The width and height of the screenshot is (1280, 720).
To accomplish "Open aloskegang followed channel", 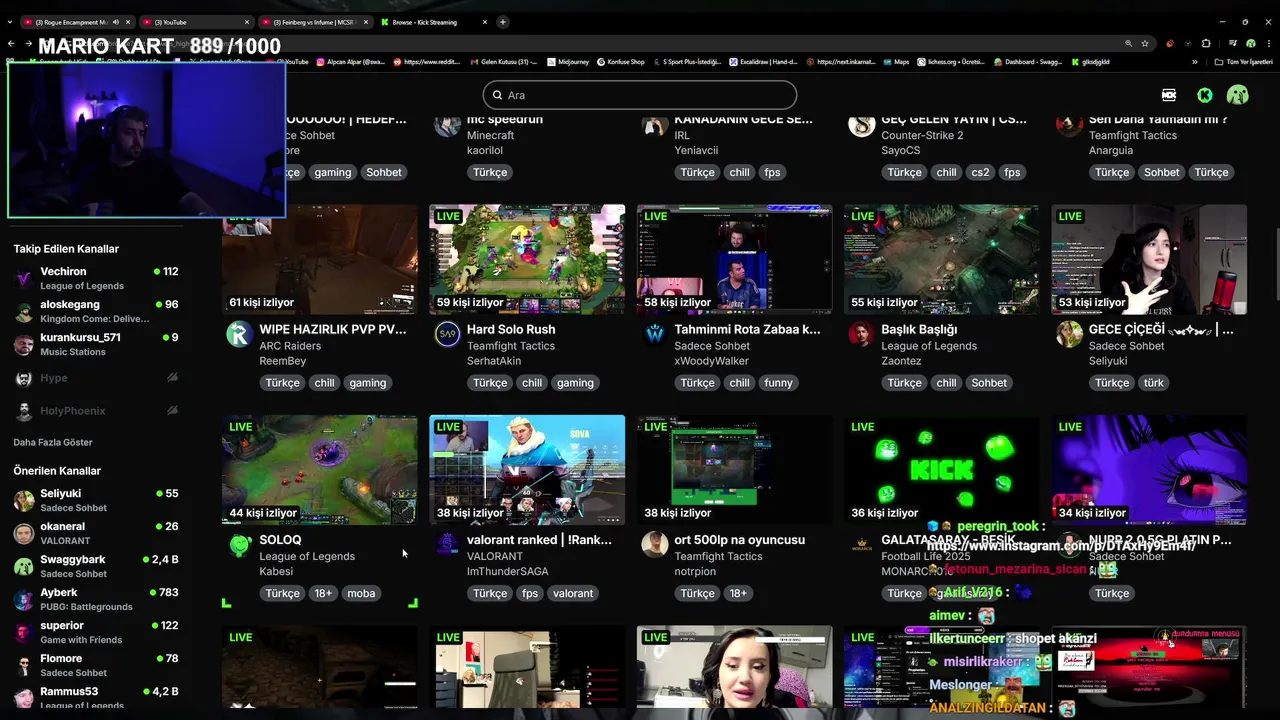I will (96, 311).
